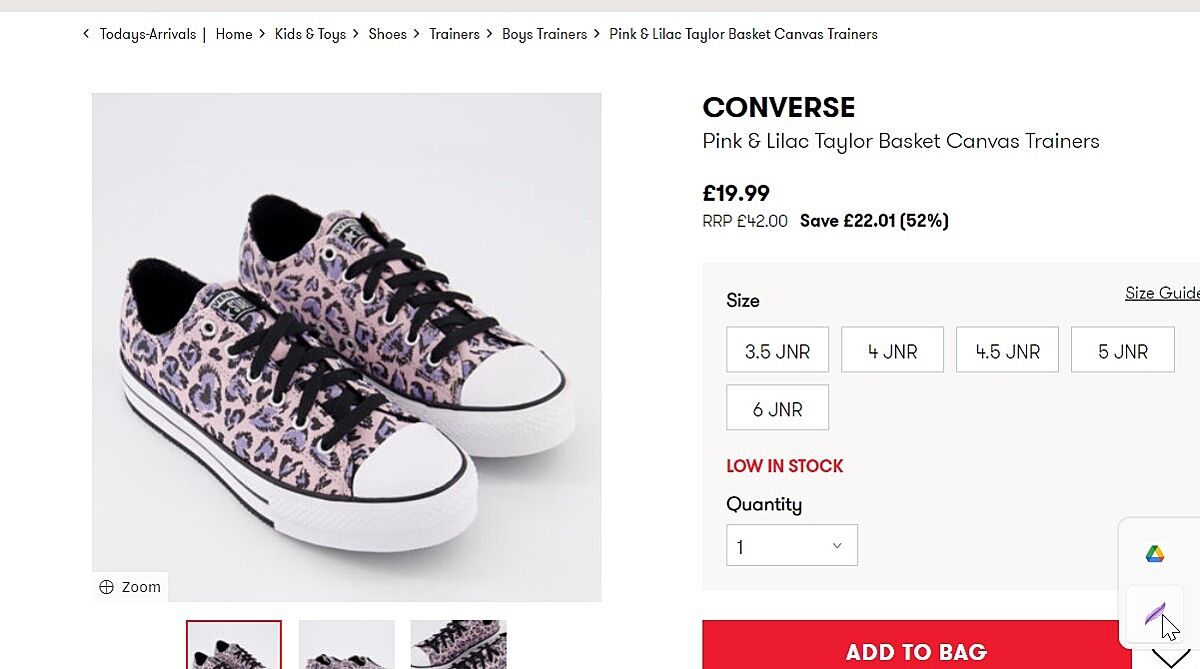The height and width of the screenshot is (669, 1200).
Task: Click the purple feather extension icon
Action: coord(1154,612)
